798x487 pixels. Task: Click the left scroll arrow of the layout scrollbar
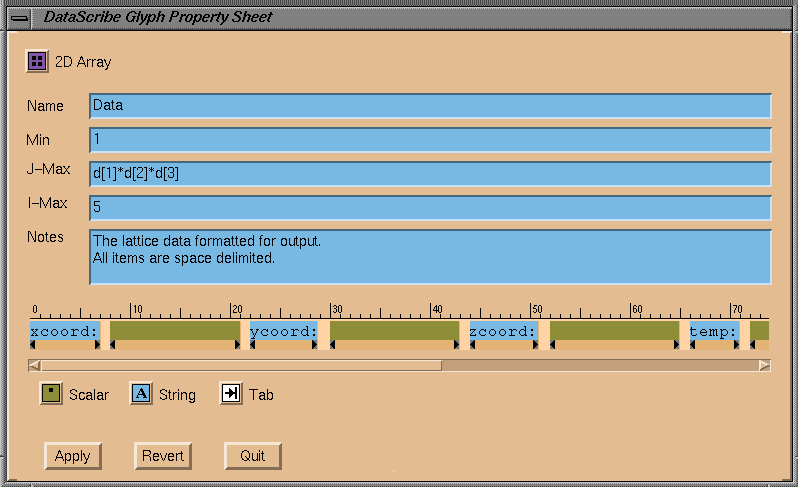click(x=35, y=365)
